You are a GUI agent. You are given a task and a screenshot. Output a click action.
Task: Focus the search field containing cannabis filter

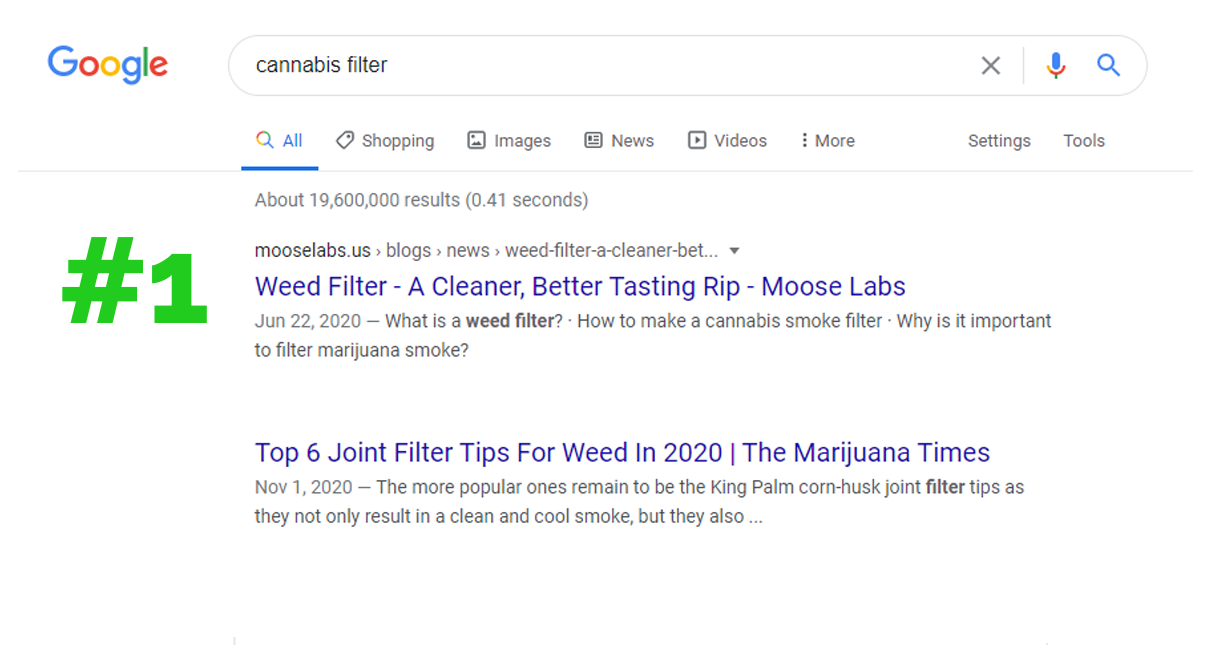click(600, 66)
